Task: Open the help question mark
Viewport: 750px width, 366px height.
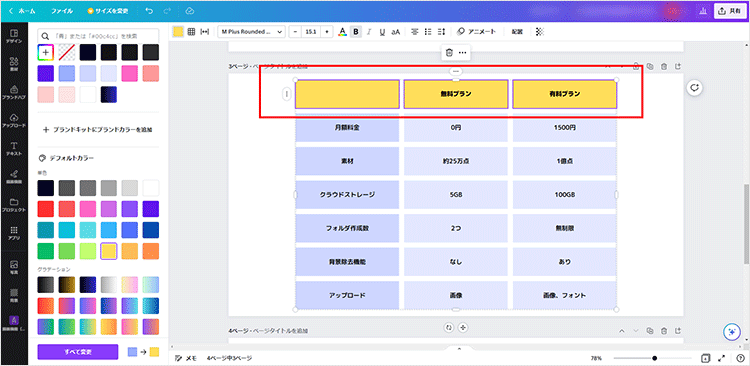Action: pos(740,358)
